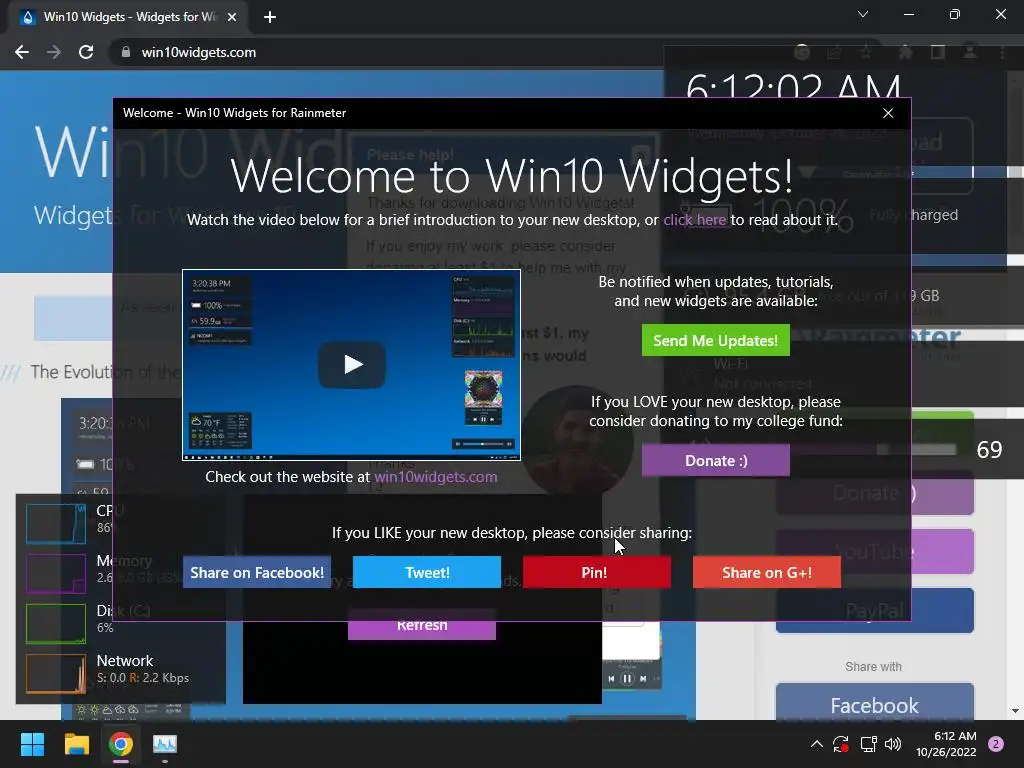
Task: Click the Tweet! button
Action: point(427,572)
